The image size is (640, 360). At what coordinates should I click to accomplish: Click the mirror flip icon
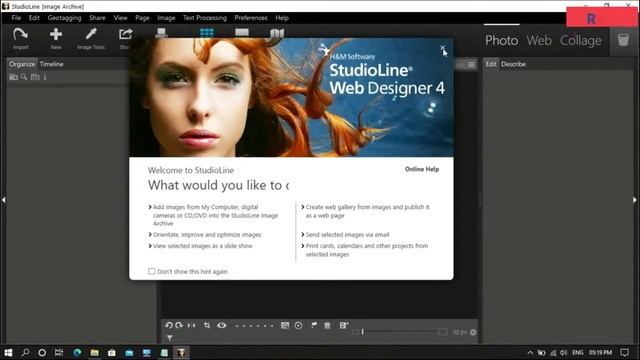(x=191, y=325)
